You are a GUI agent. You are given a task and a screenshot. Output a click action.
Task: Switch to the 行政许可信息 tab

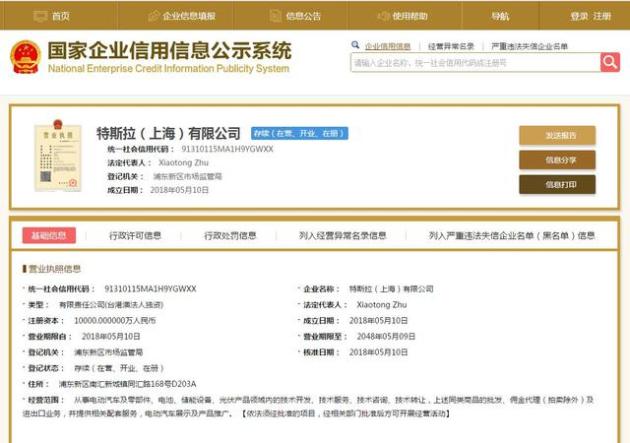tap(135, 235)
